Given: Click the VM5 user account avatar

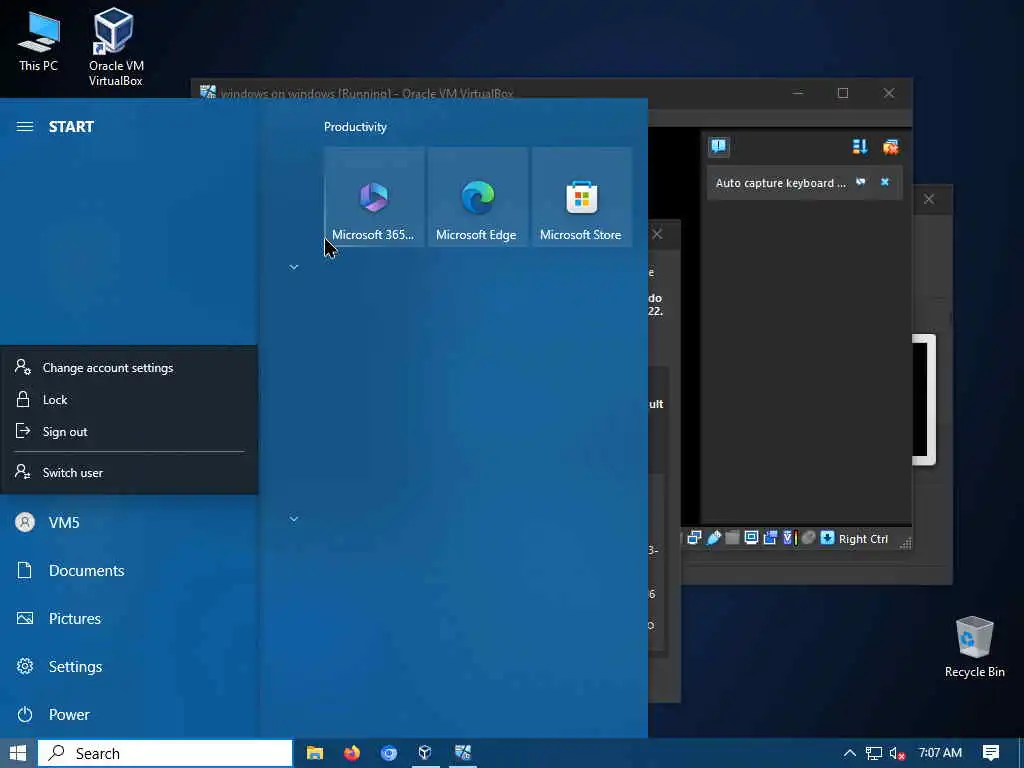Looking at the screenshot, I should pos(25,522).
